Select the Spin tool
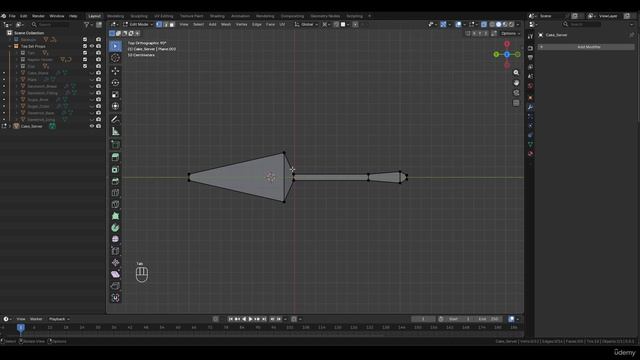The width and height of the screenshot is (640, 360). click(115, 228)
